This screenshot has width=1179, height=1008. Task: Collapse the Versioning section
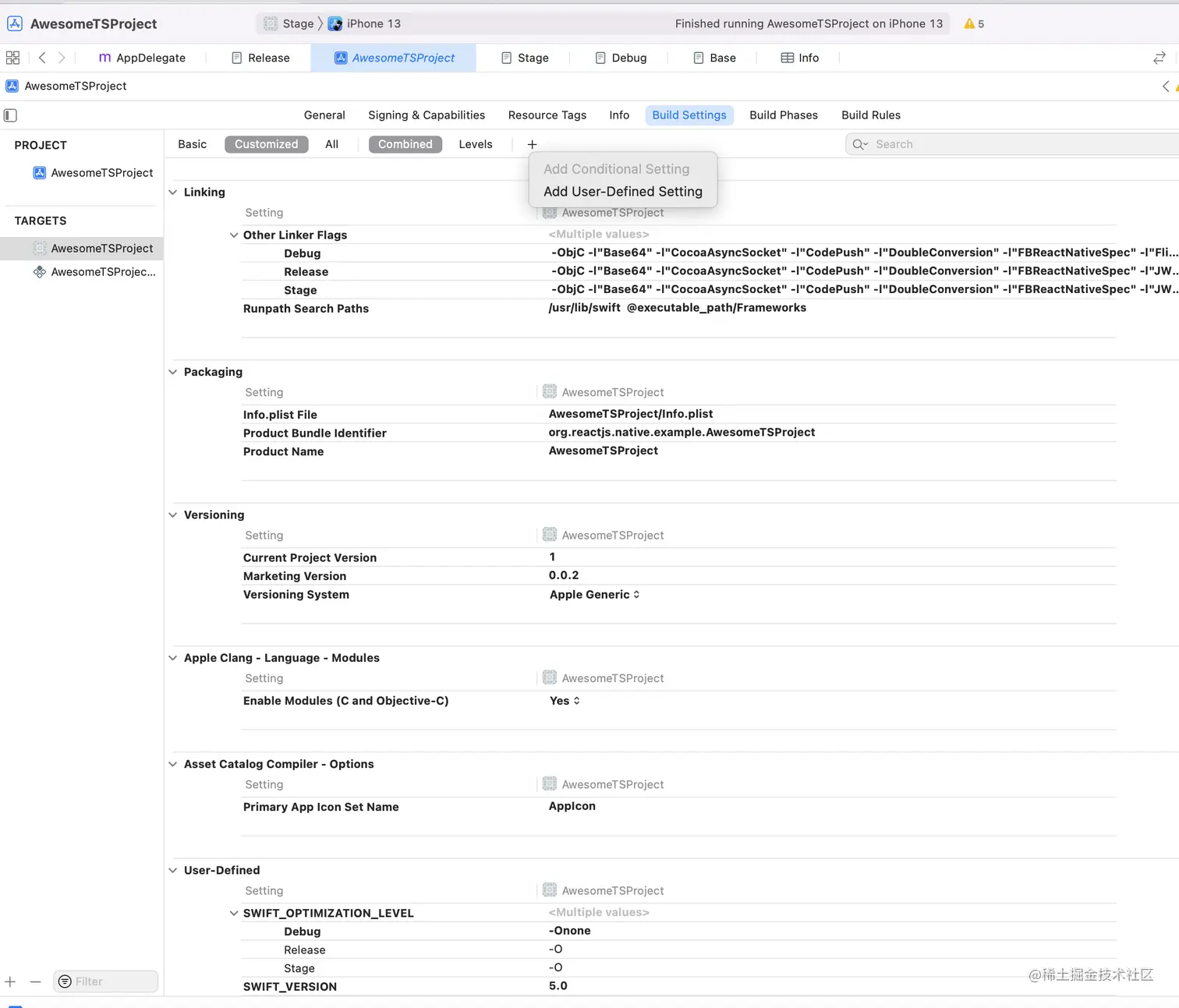pyautogui.click(x=173, y=515)
